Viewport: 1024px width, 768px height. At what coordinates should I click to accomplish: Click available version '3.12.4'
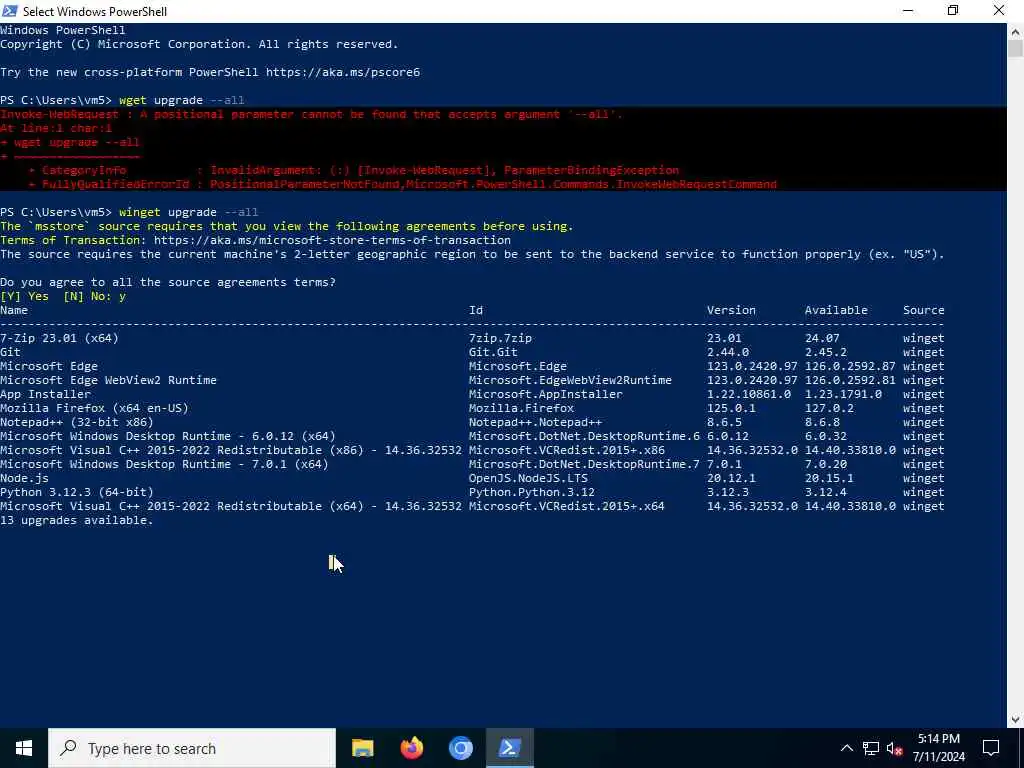coord(825,492)
